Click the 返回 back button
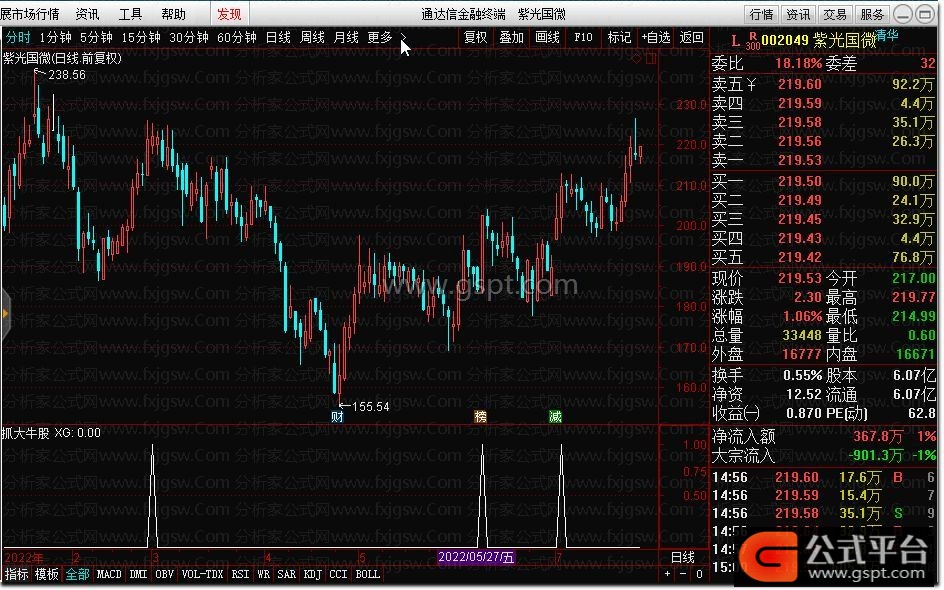This screenshot has width=944, height=590. click(691, 37)
